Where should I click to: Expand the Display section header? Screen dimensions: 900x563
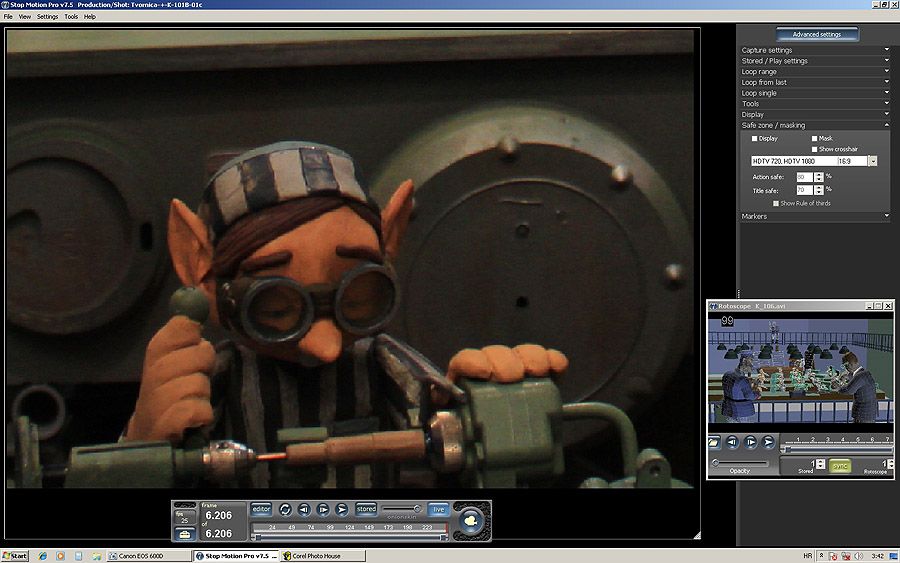pyautogui.click(x=815, y=114)
